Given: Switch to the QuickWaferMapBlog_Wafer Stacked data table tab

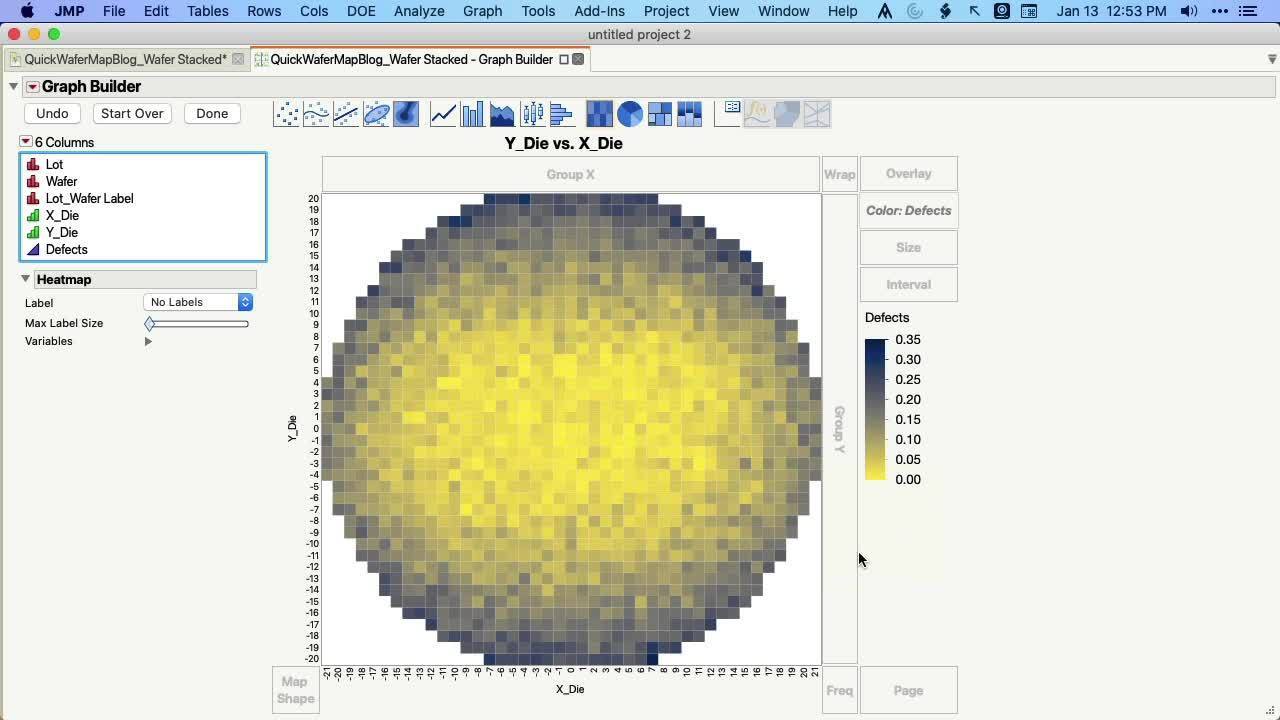Looking at the screenshot, I should [x=125, y=59].
